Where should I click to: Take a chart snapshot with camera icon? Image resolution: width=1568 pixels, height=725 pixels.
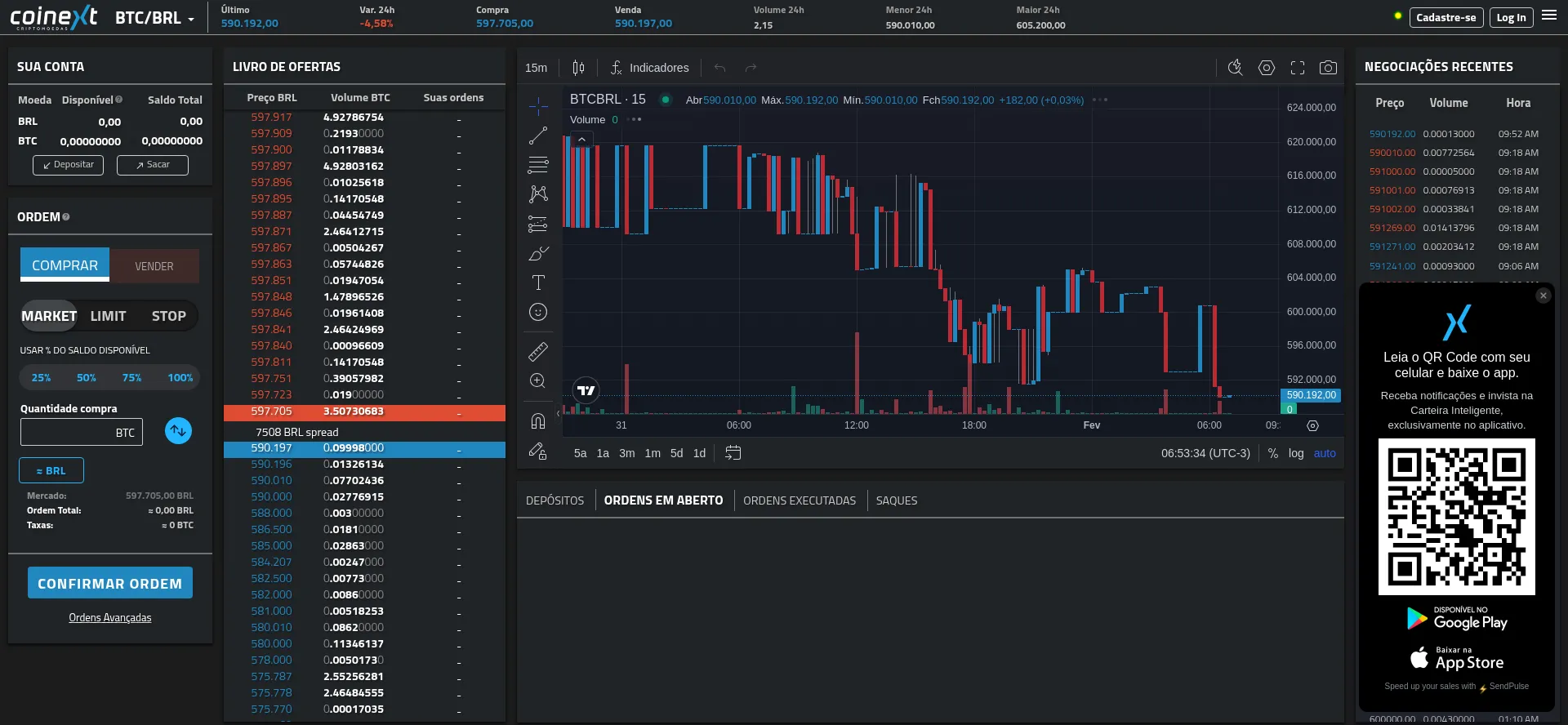click(1329, 68)
